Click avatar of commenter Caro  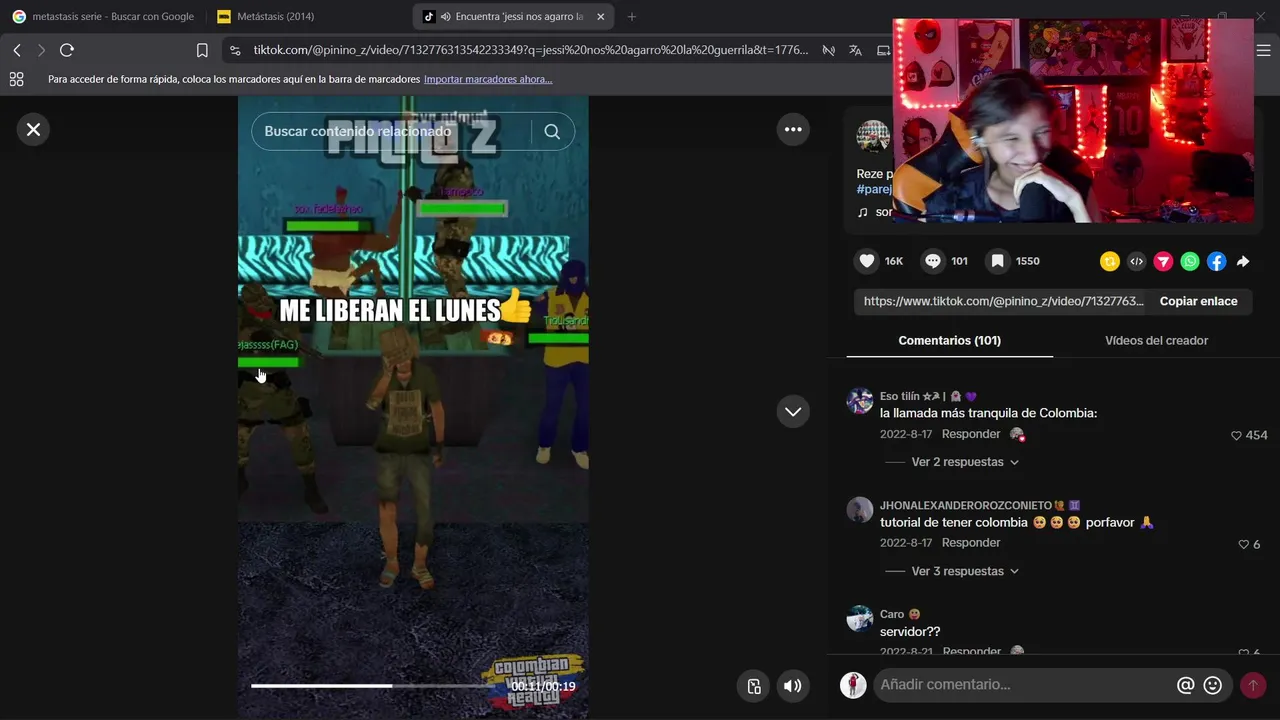click(x=860, y=619)
